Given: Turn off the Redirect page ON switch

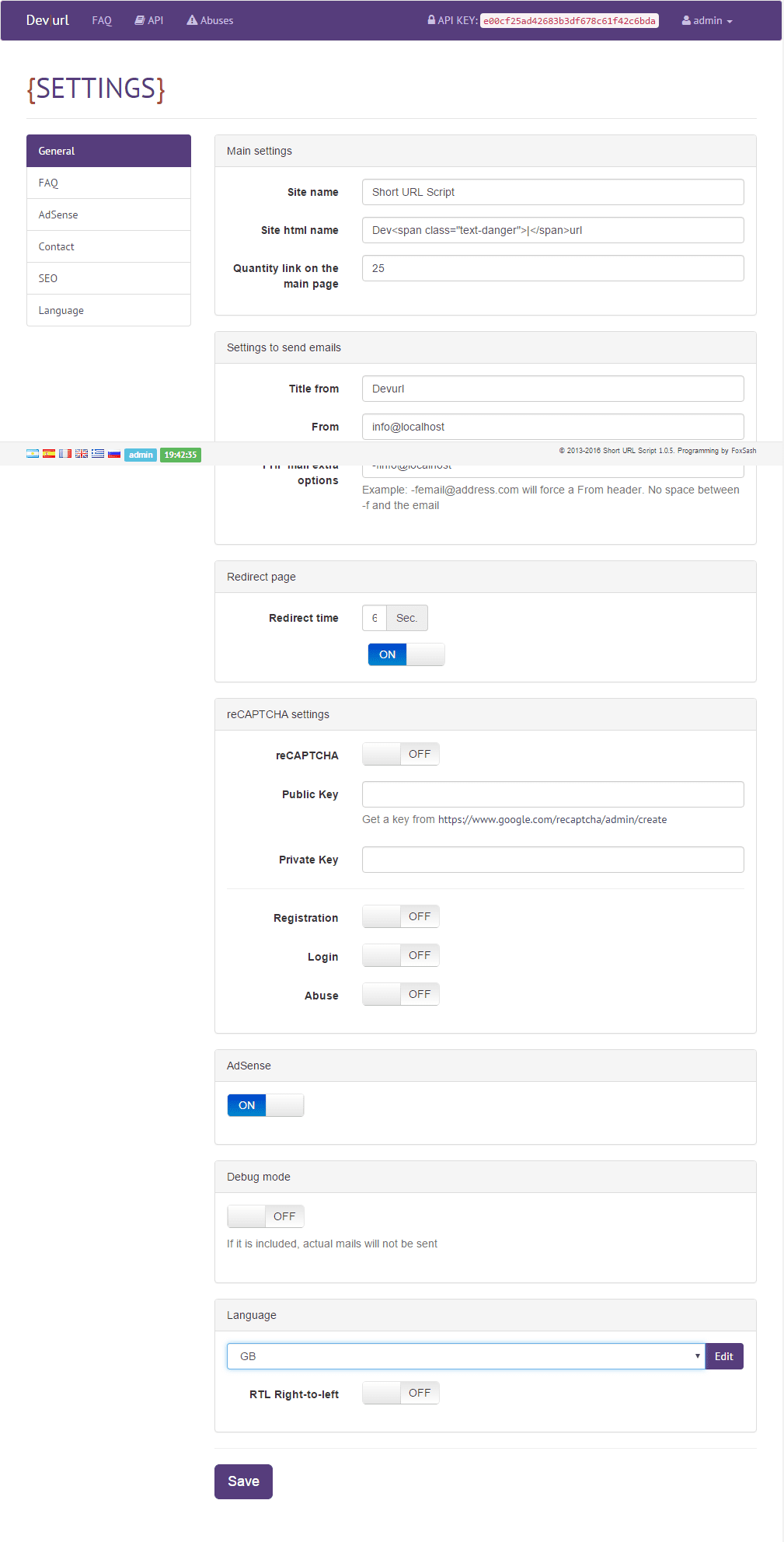Looking at the screenshot, I should [x=406, y=654].
